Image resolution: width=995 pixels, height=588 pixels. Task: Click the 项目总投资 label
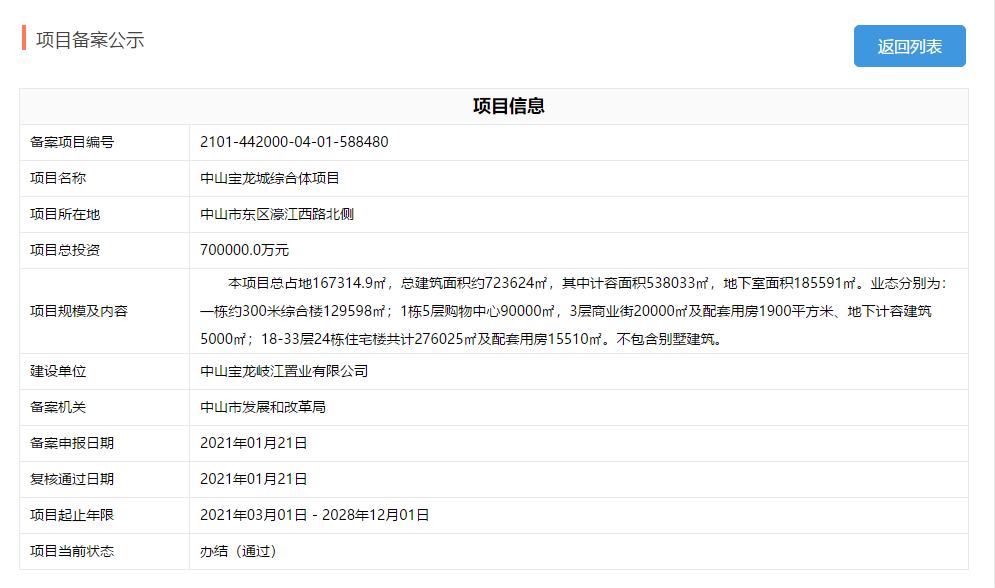[65, 250]
